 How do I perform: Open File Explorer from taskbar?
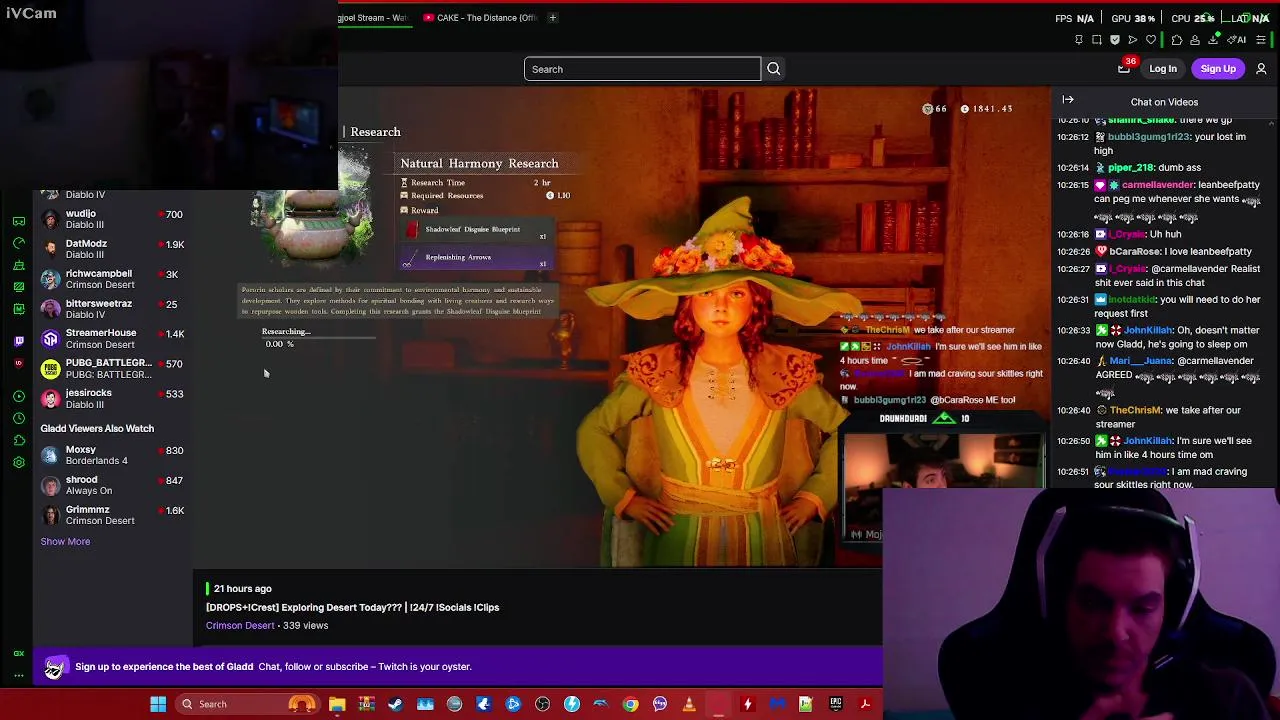pos(337,704)
